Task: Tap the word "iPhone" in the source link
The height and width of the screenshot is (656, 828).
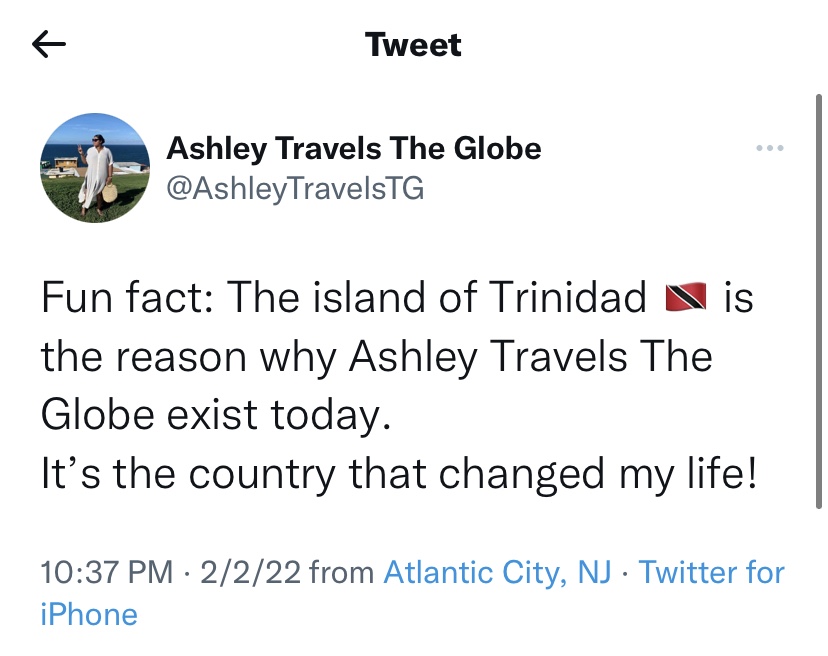Action: 88,613
